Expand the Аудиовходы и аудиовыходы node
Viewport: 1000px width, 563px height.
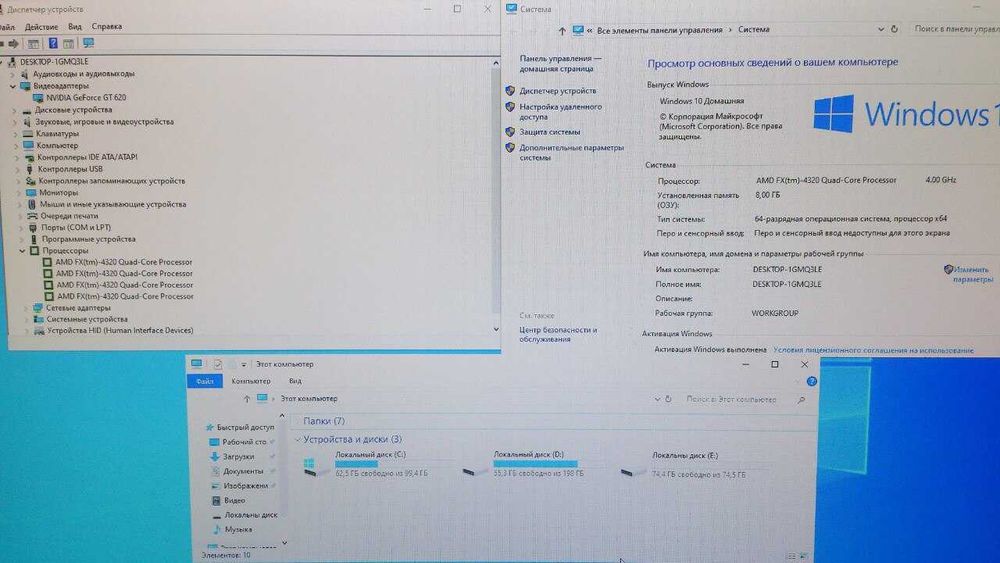(x=13, y=74)
